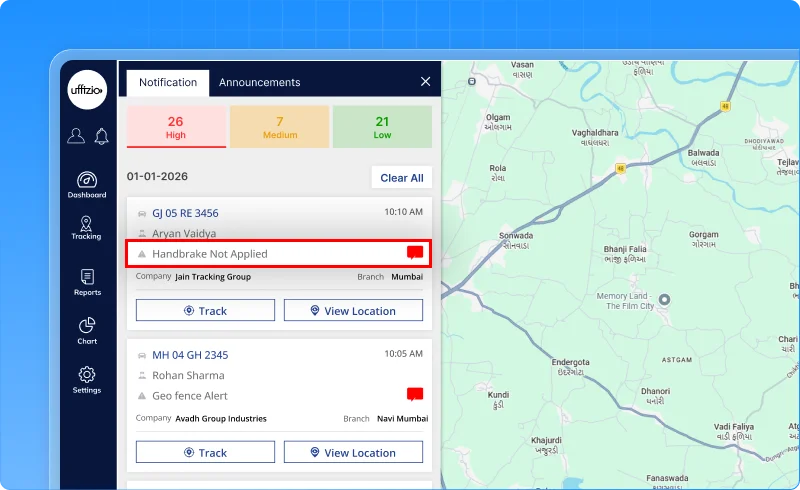Click the Rola label on the map
This screenshot has width=800, height=490.
tap(498, 168)
